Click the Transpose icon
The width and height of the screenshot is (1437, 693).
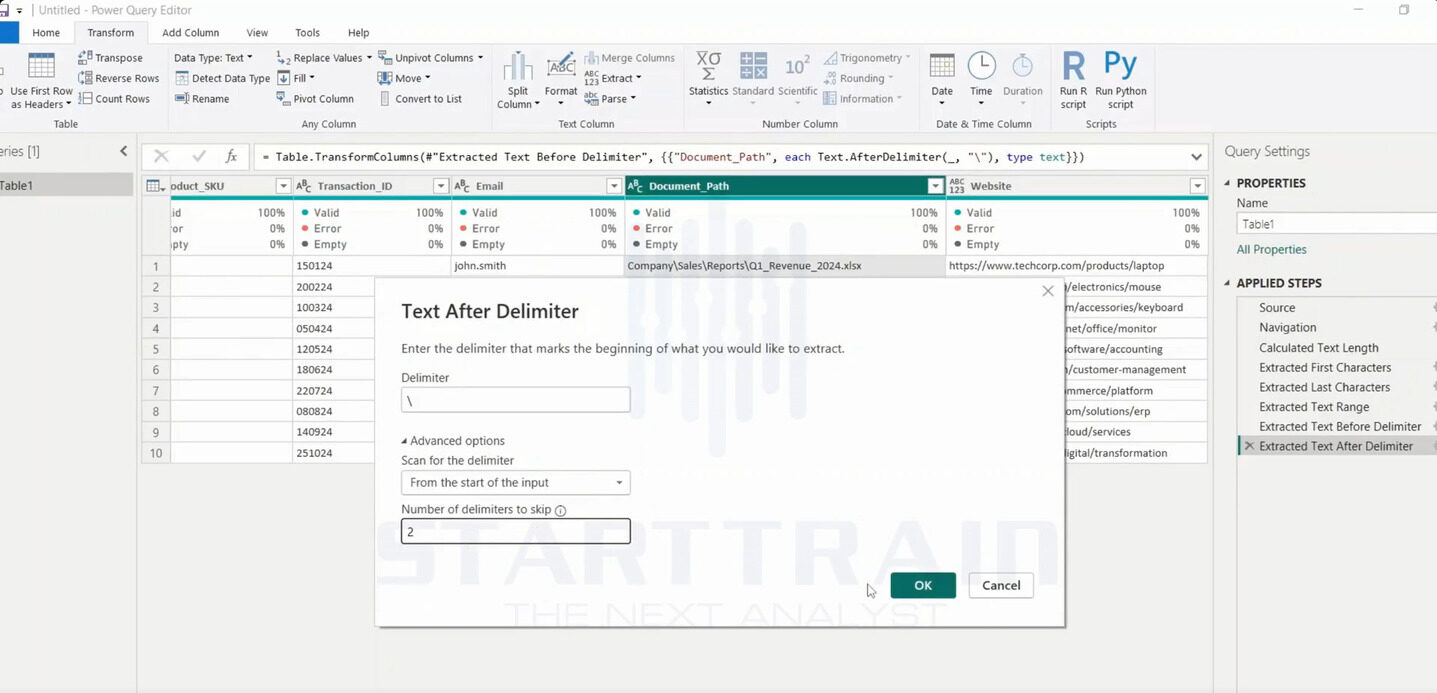(85, 58)
